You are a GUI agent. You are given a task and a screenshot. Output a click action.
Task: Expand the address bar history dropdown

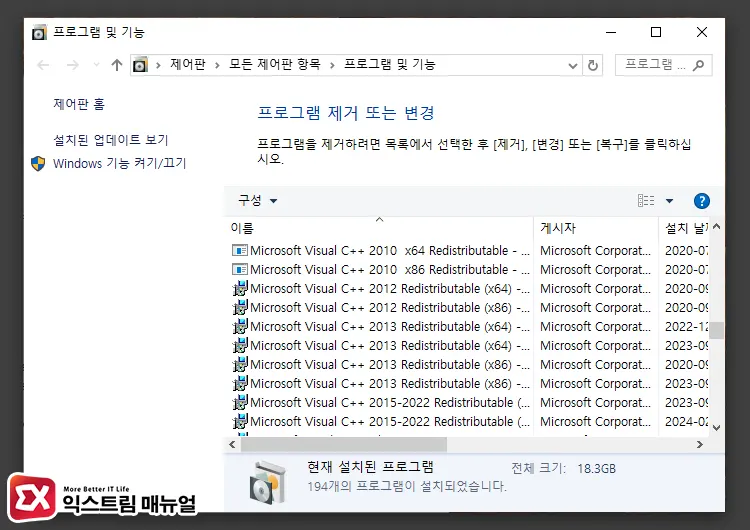click(x=573, y=65)
